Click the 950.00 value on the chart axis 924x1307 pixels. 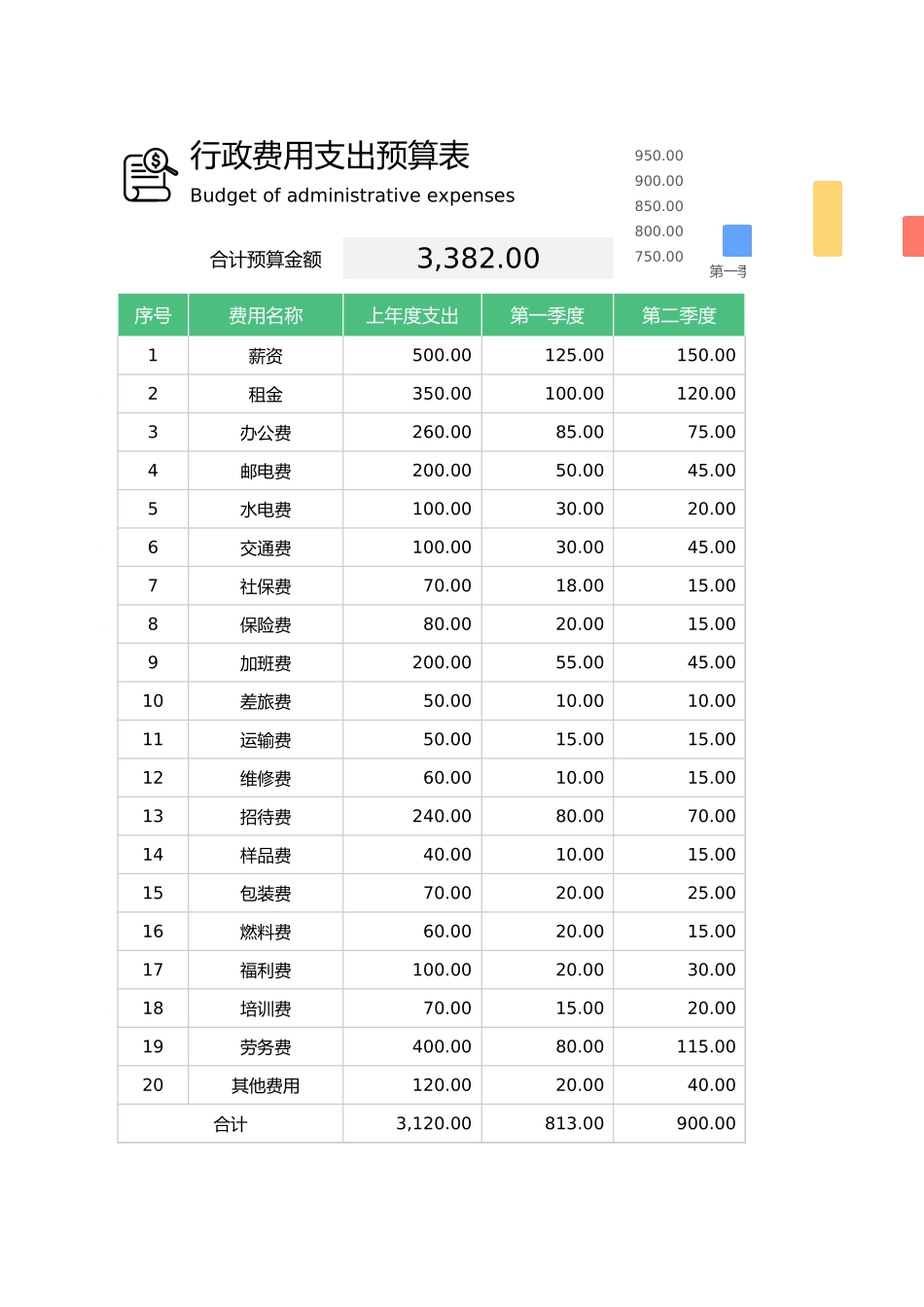pyautogui.click(x=658, y=156)
